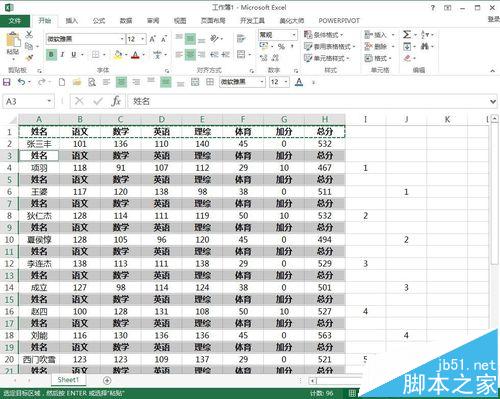
Task: Click the Delete cells button
Action: coord(379,46)
